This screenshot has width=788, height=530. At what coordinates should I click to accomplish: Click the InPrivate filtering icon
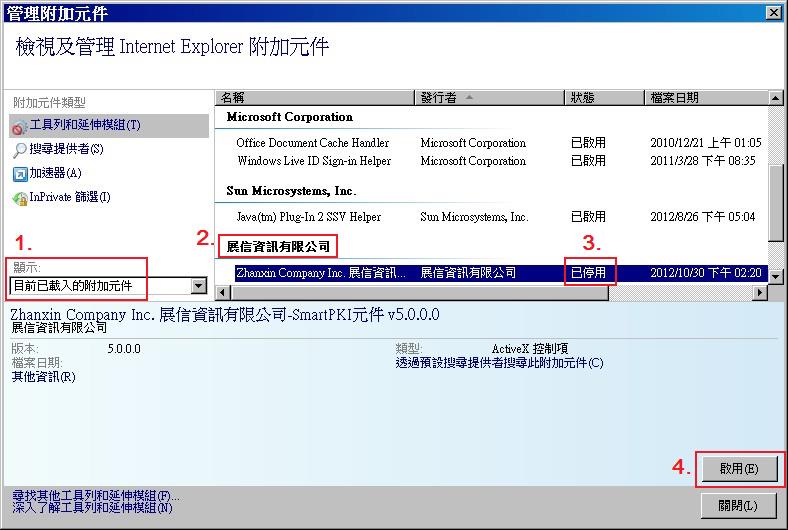point(20,198)
